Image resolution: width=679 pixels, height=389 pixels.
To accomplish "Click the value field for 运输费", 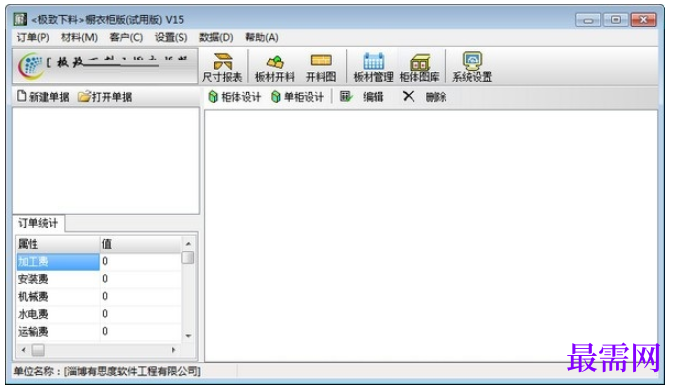I will [x=141, y=332].
